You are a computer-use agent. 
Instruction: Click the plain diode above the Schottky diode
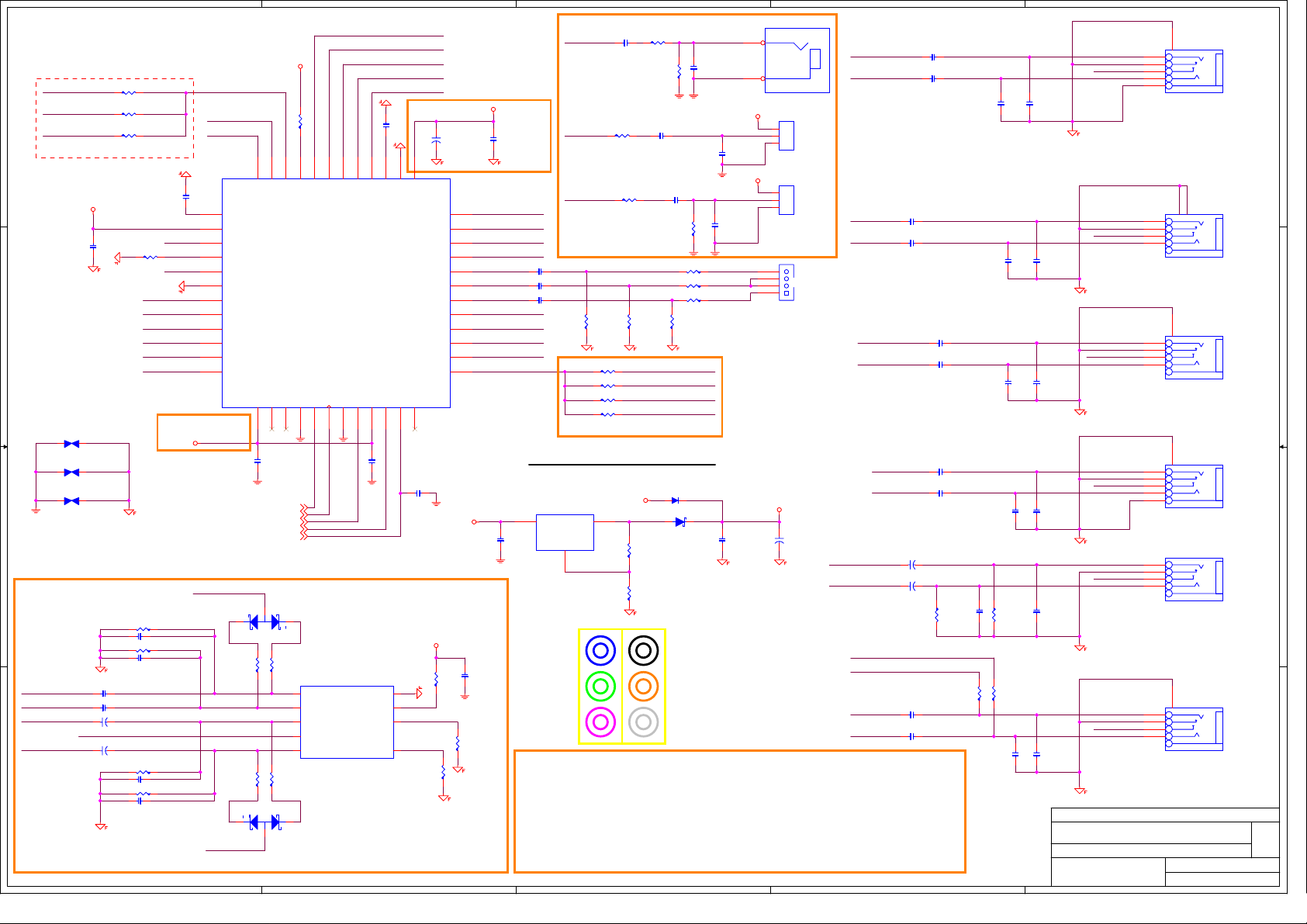(675, 500)
